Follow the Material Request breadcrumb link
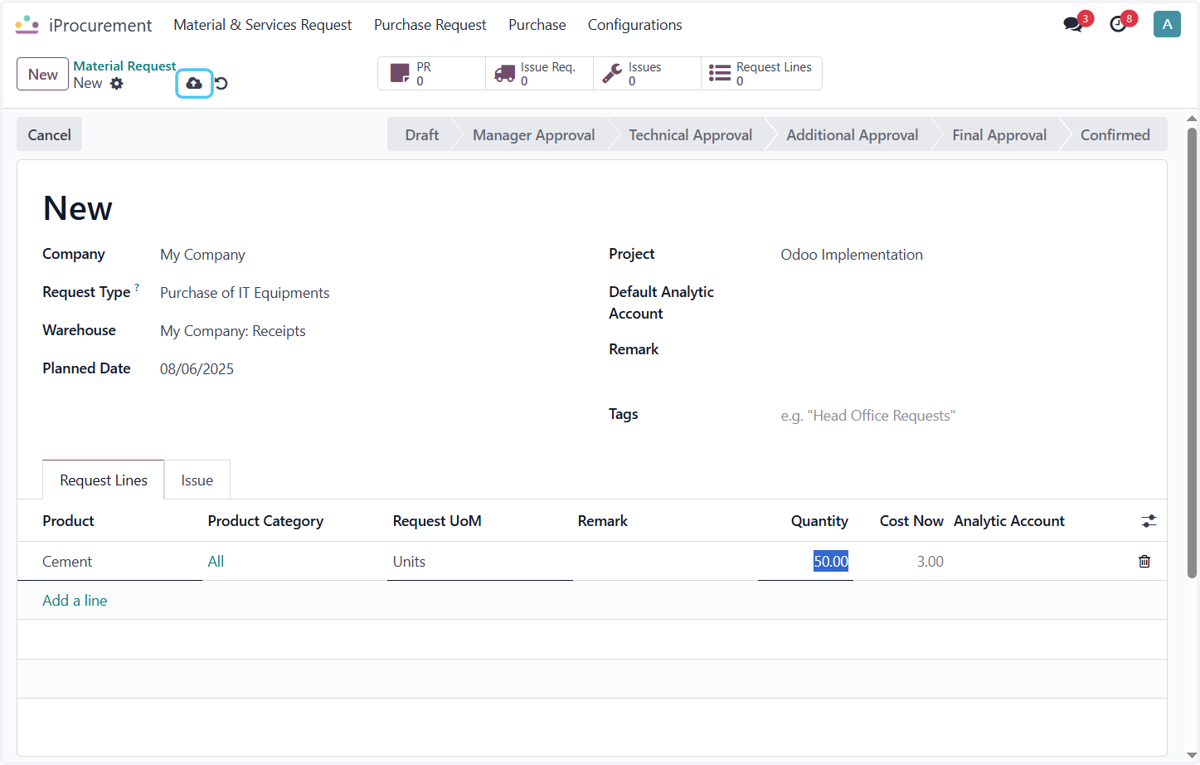Screen dimensions: 1200x765 point(125,66)
